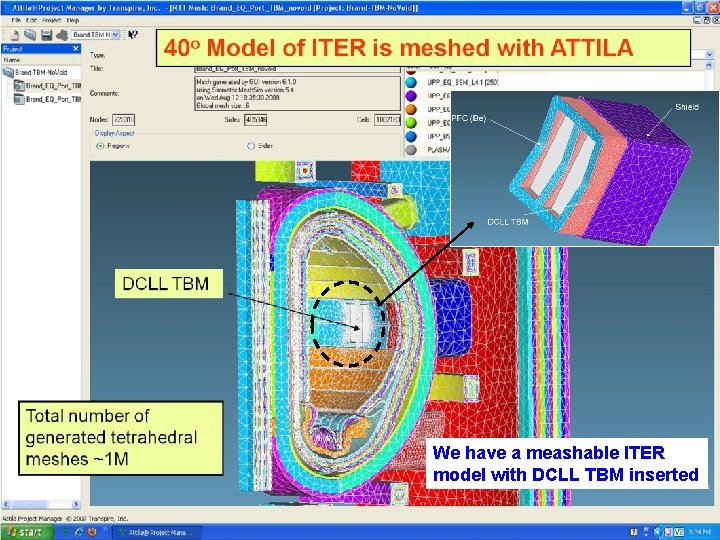
Task: Click the Name column header
Action: point(41,60)
